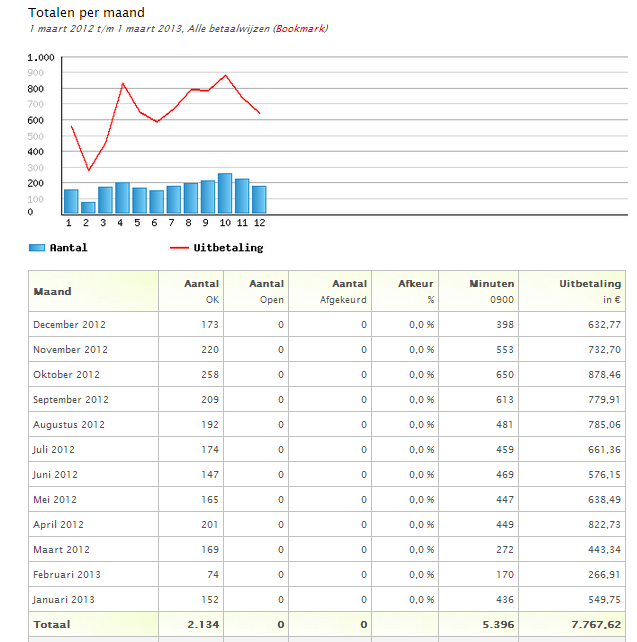Click the 878,46 payout for Oktober
Viewport: 637px width, 642px height.
point(604,375)
